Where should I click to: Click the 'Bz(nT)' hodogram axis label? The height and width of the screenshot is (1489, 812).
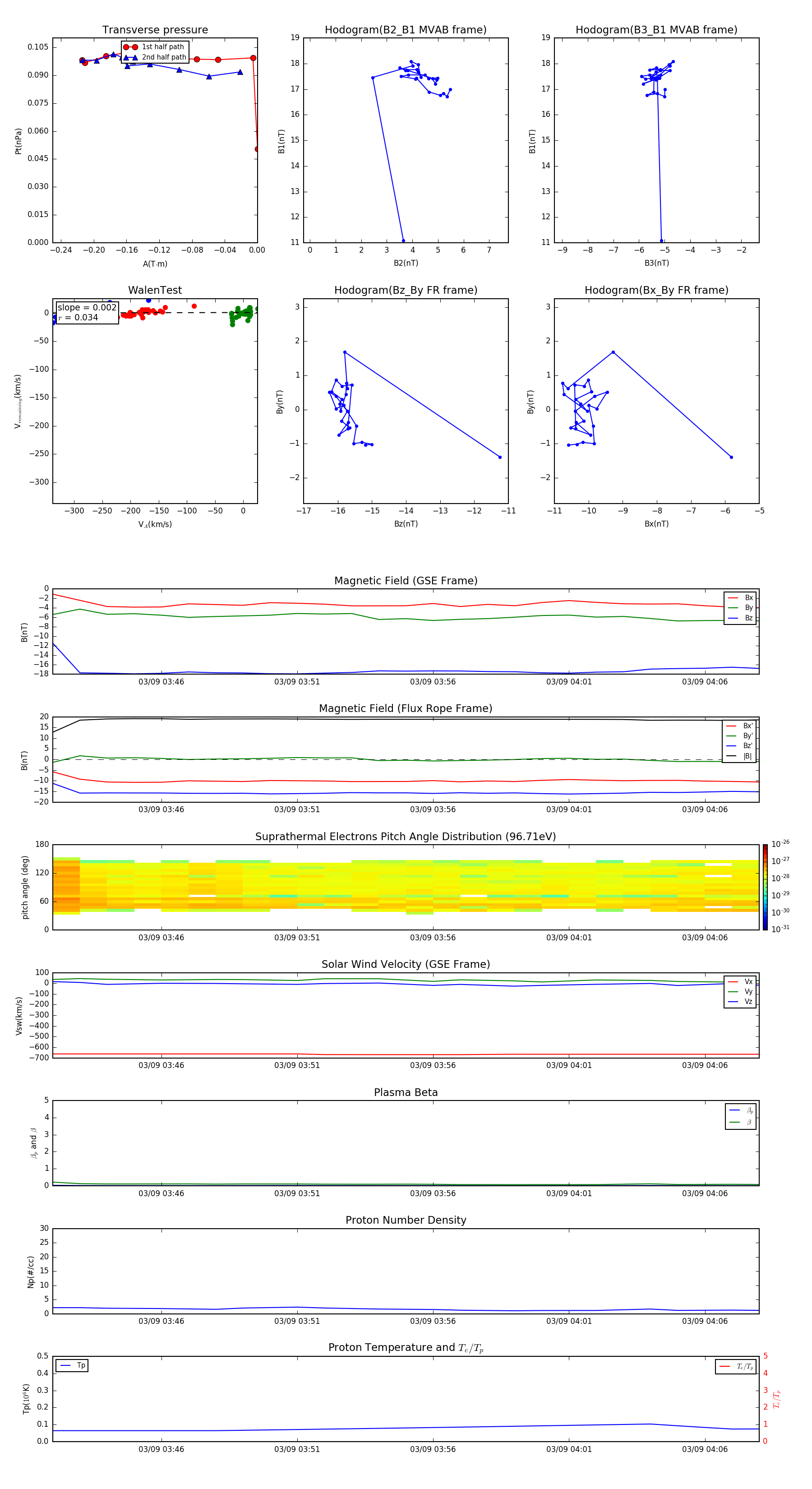coord(406,524)
